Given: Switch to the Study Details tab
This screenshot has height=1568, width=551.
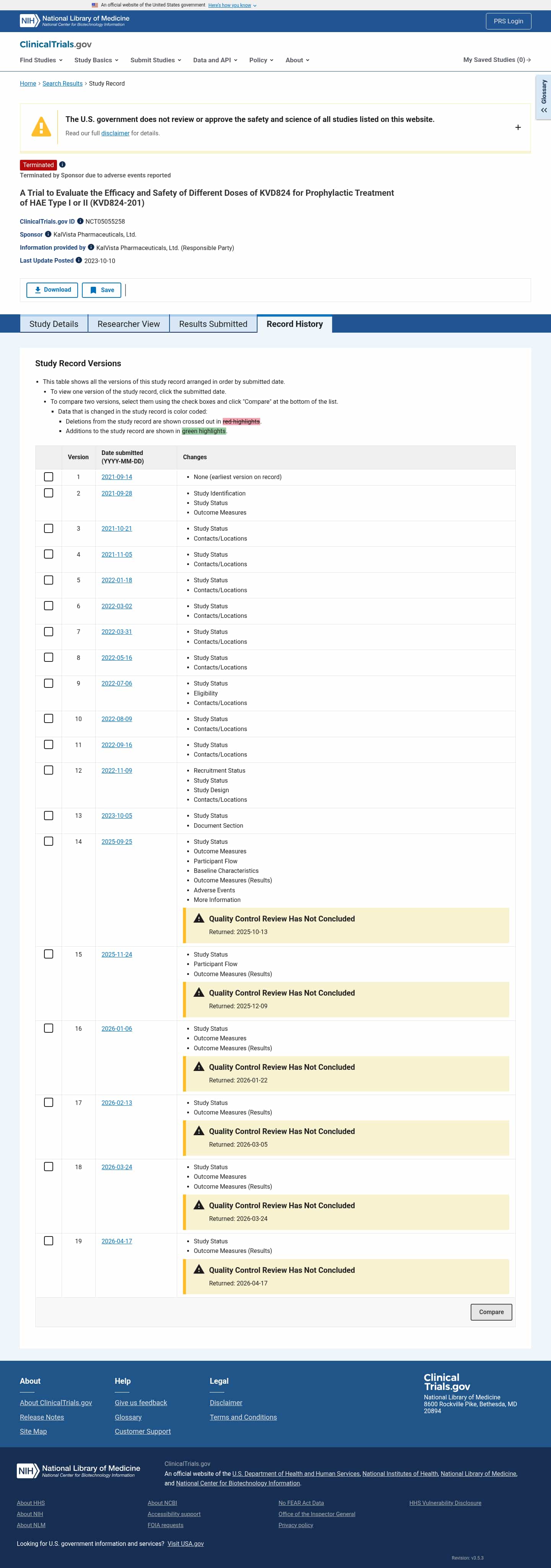Looking at the screenshot, I should coord(54,324).
